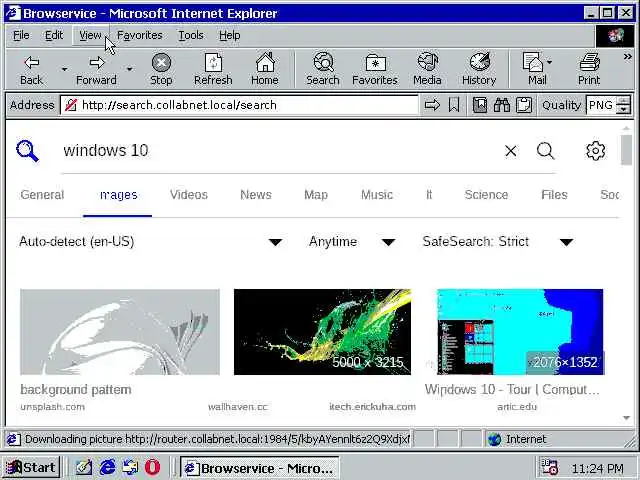640x480 pixels.
Task: Open the Search toolbar pane
Action: (323, 69)
